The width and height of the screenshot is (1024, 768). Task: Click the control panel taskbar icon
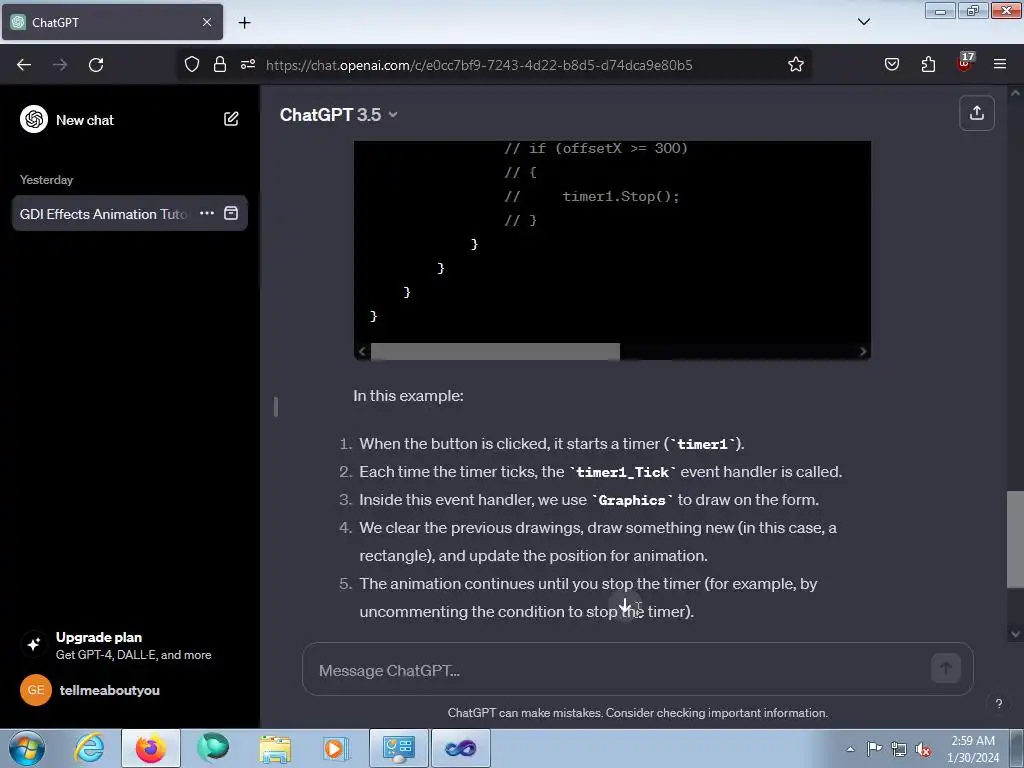coord(399,748)
